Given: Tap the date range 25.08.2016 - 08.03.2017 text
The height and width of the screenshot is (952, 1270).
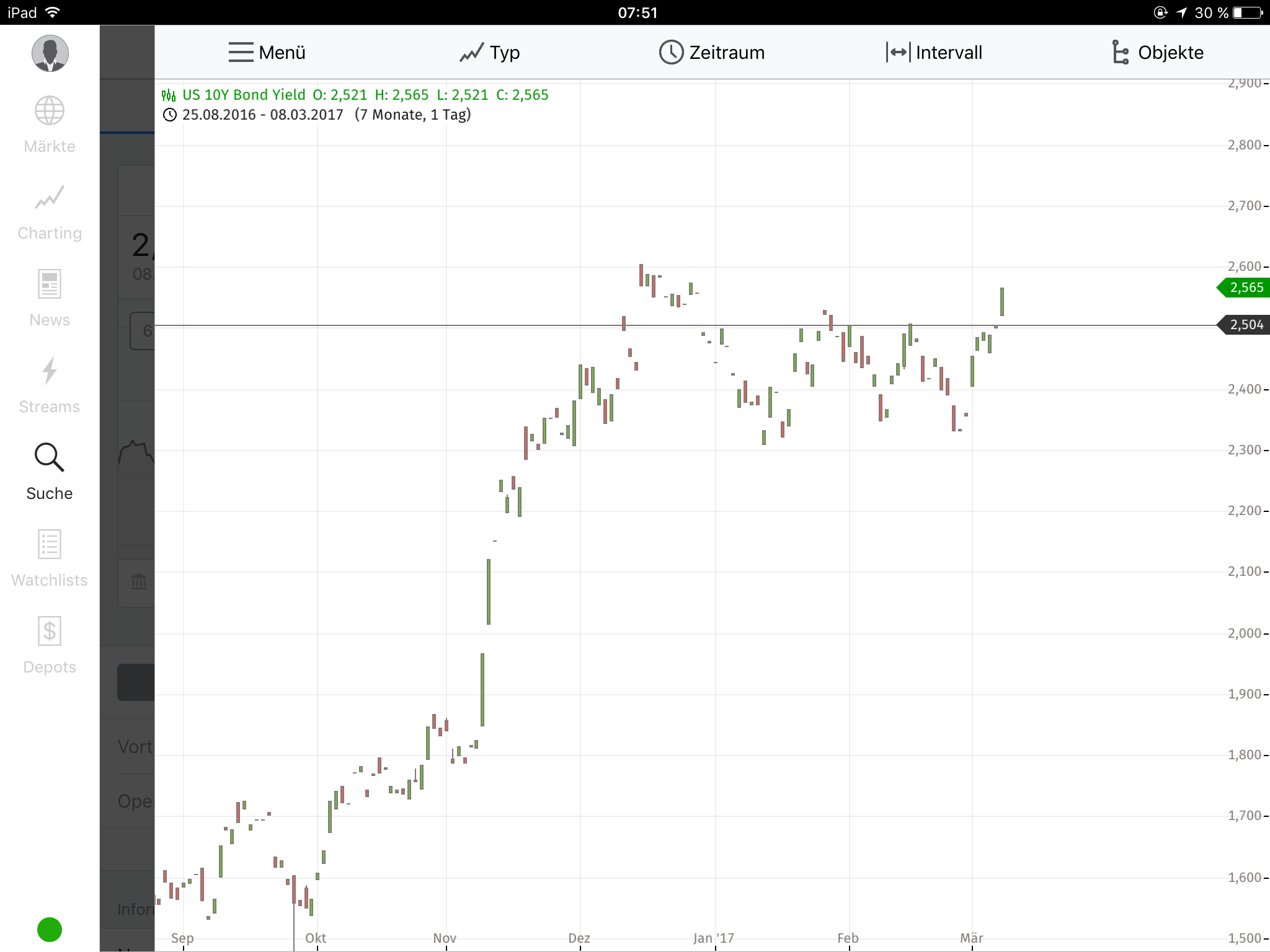Looking at the screenshot, I should click(262, 115).
